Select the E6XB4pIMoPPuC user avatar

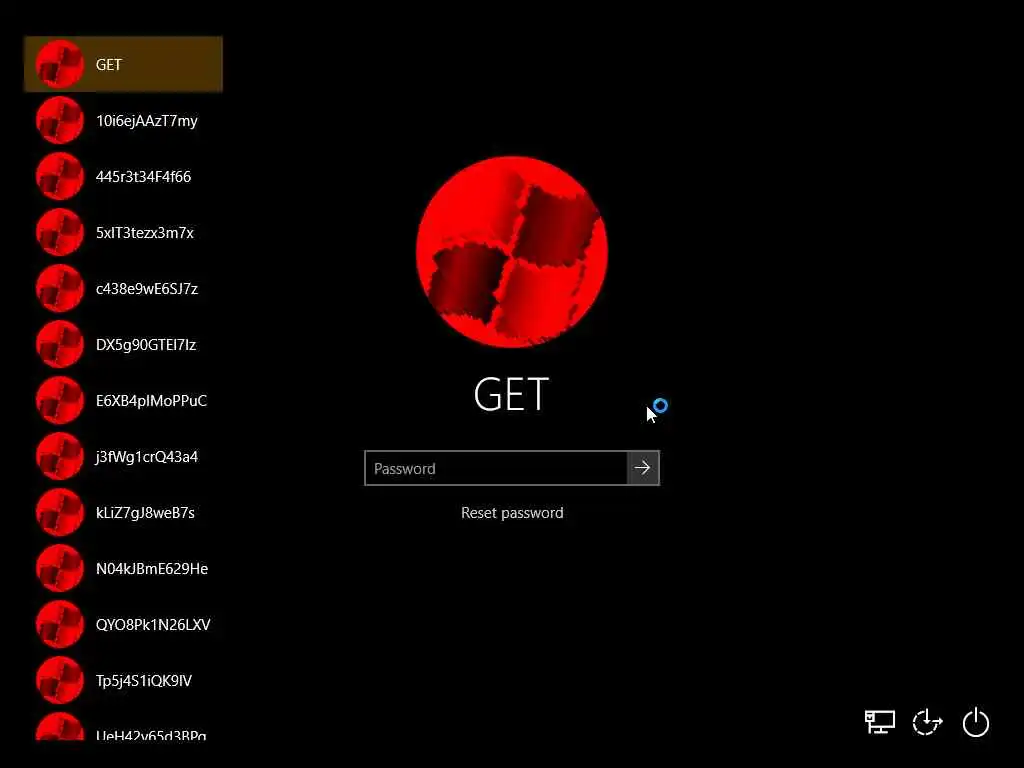59,400
